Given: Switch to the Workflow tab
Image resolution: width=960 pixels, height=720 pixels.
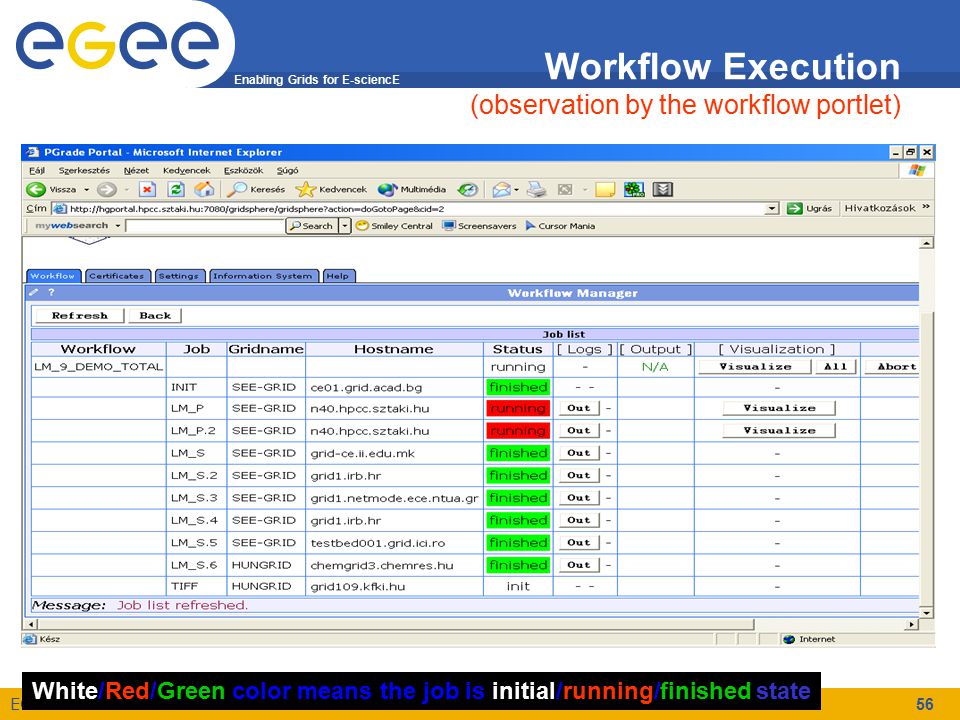Looking at the screenshot, I should tap(53, 276).
